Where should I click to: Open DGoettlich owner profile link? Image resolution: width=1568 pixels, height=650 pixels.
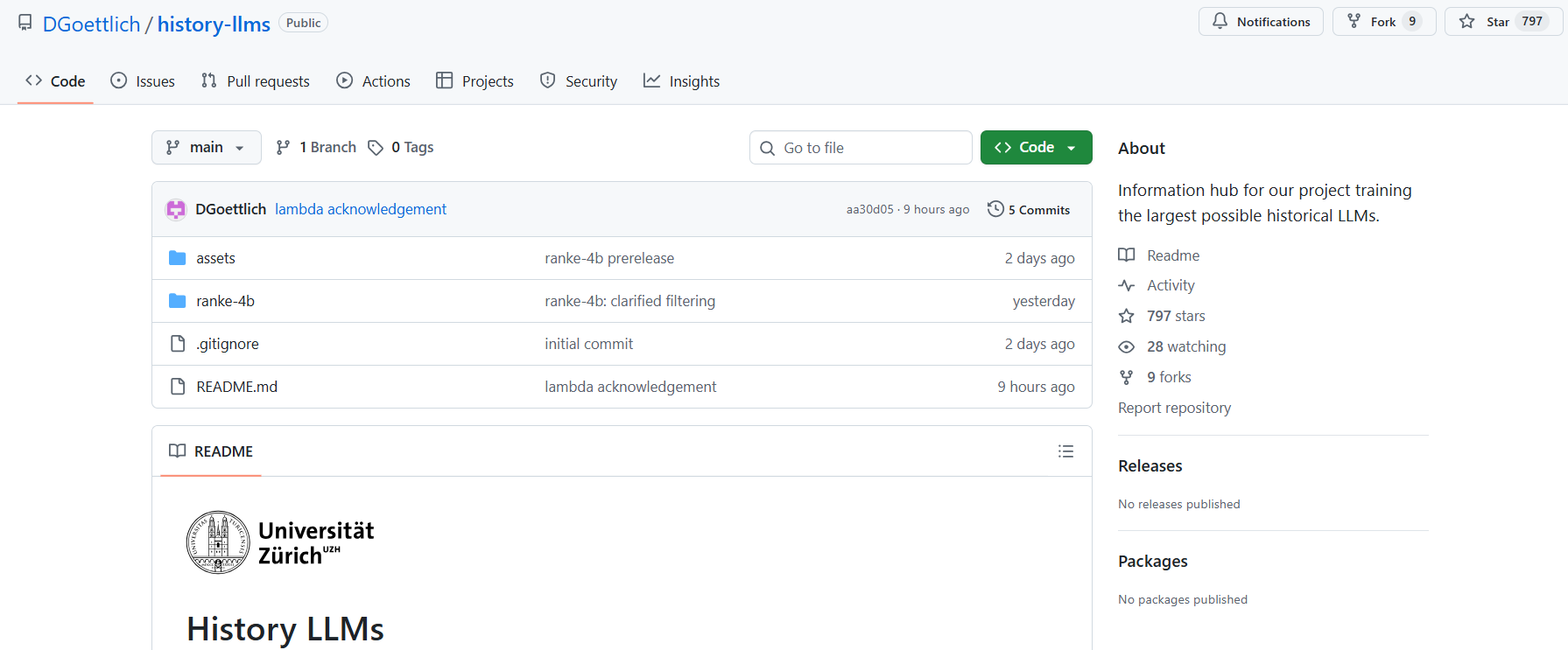(x=92, y=24)
